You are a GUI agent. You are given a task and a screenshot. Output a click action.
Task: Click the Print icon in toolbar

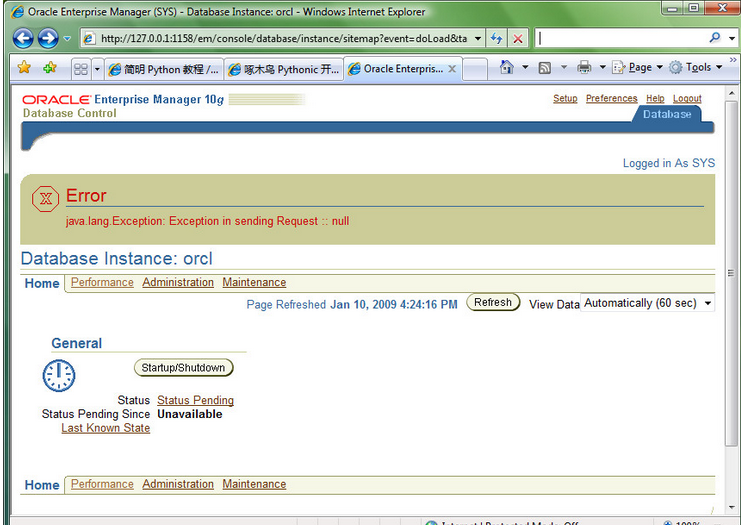click(x=584, y=68)
